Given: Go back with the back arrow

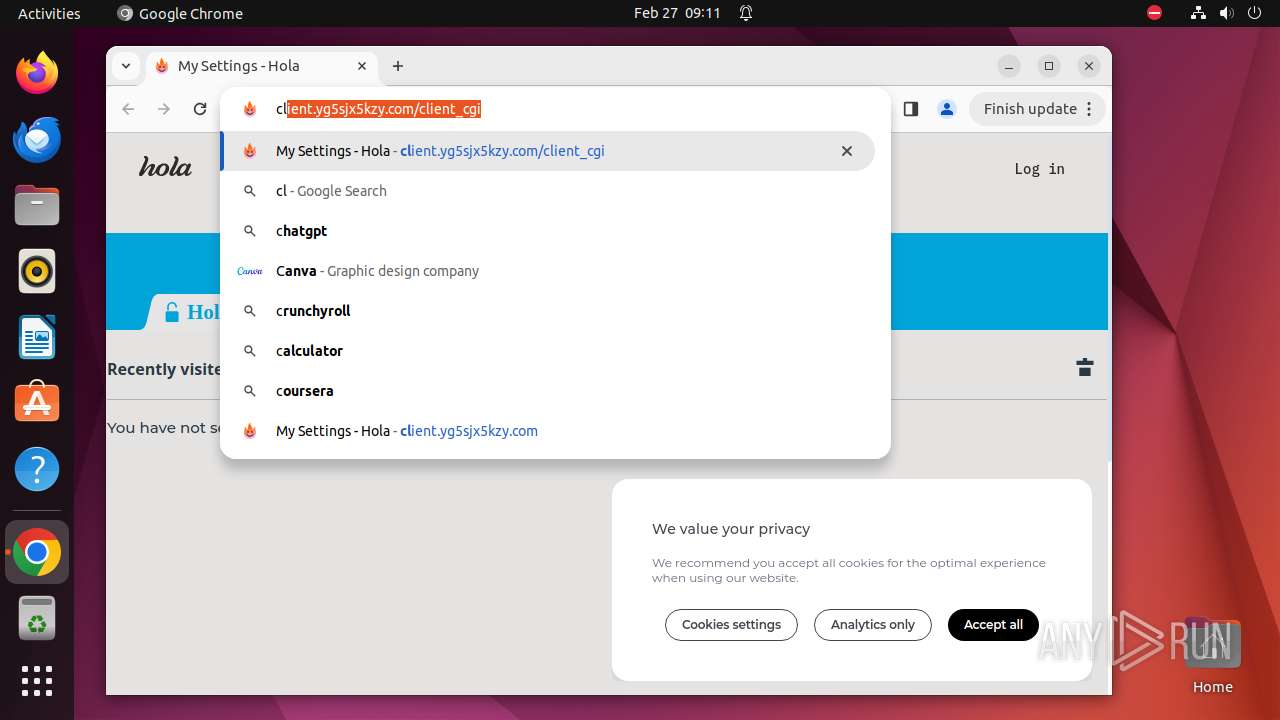Looking at the screenshot, I should (x=128, y=109).
